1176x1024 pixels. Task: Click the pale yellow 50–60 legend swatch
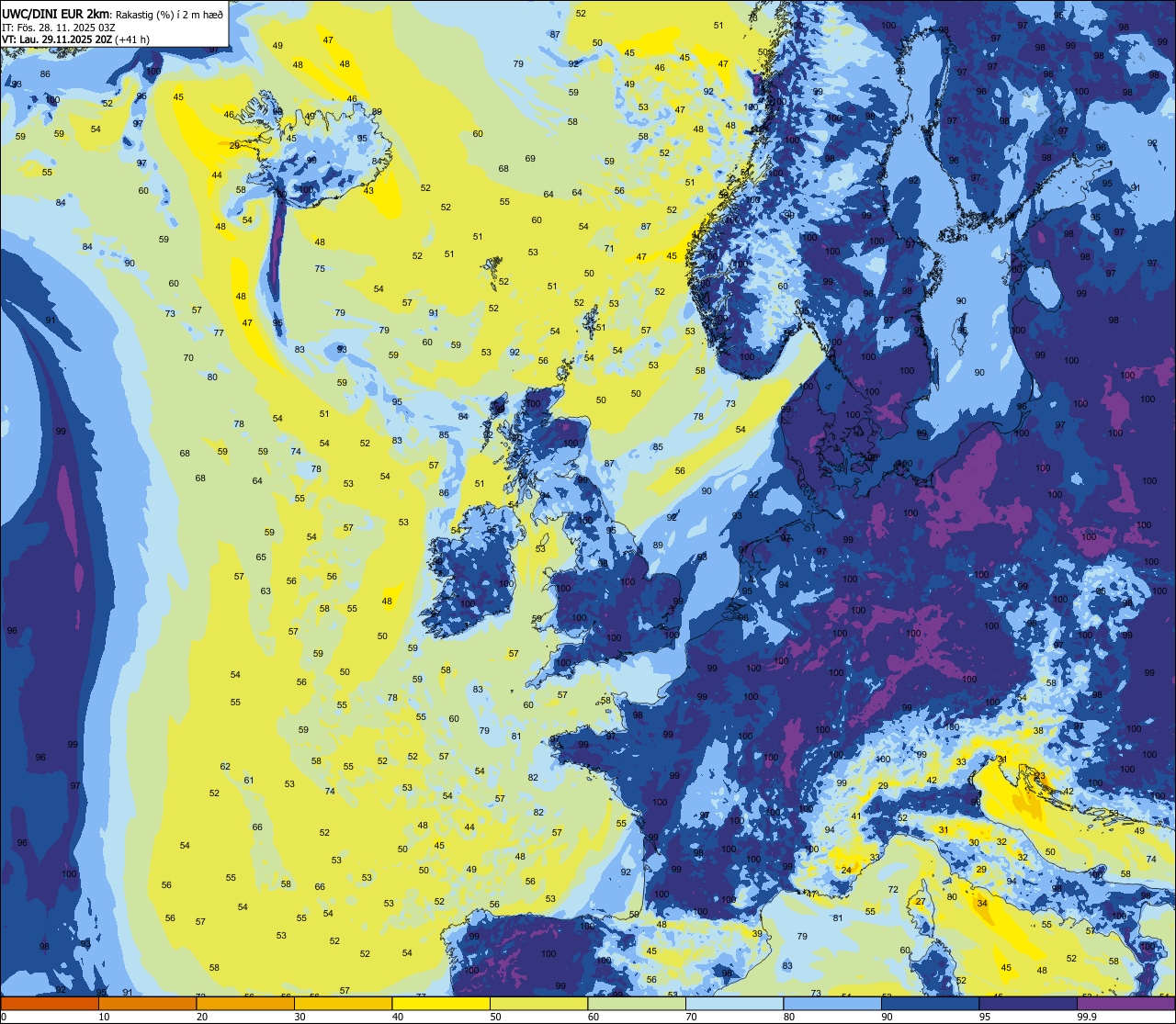[x=538, y=1003]
